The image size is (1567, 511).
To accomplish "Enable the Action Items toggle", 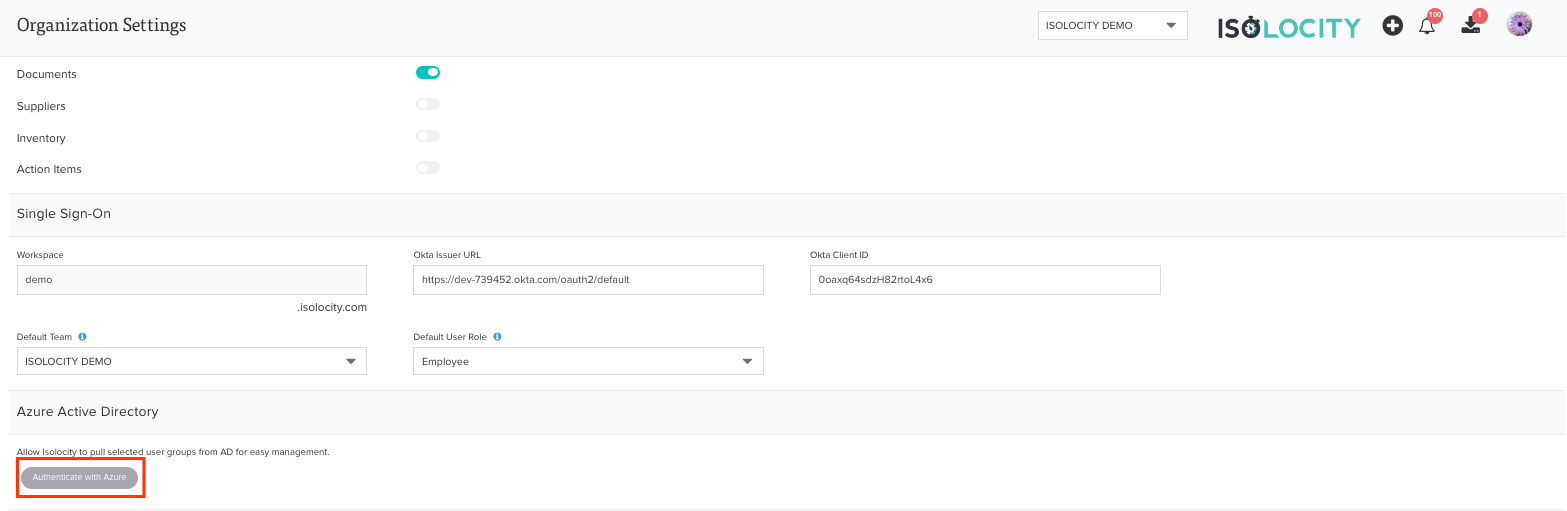I will 428,168.
